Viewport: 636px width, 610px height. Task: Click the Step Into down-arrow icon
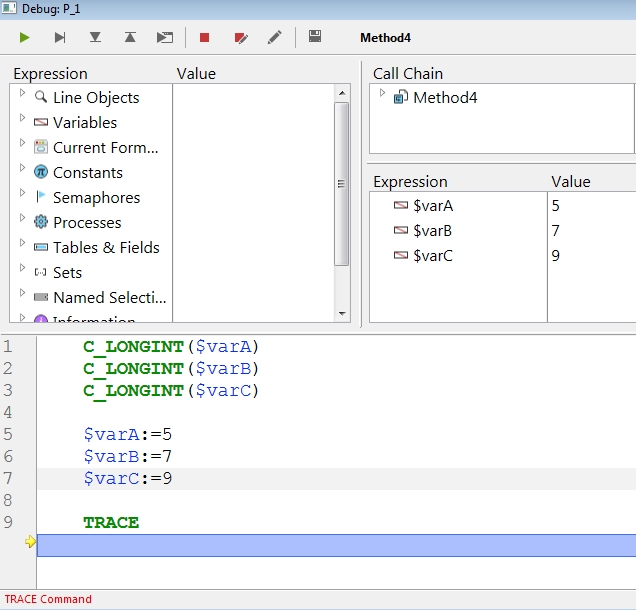95,38
